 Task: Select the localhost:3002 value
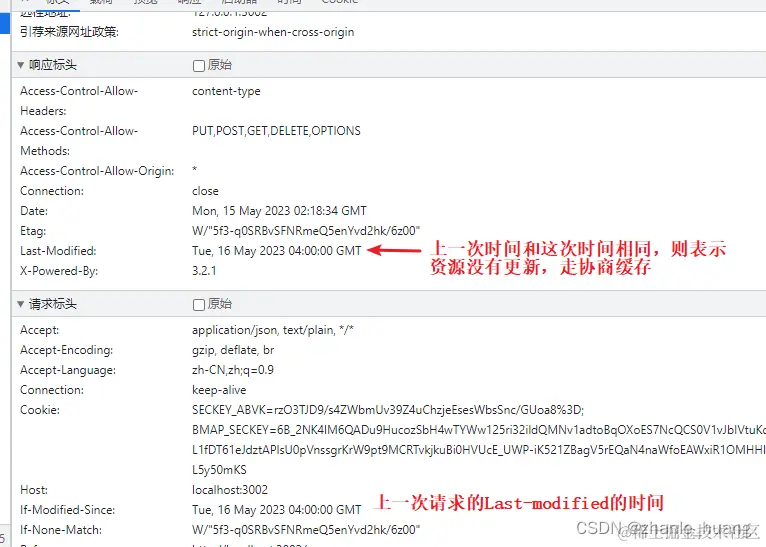[230, 490]
